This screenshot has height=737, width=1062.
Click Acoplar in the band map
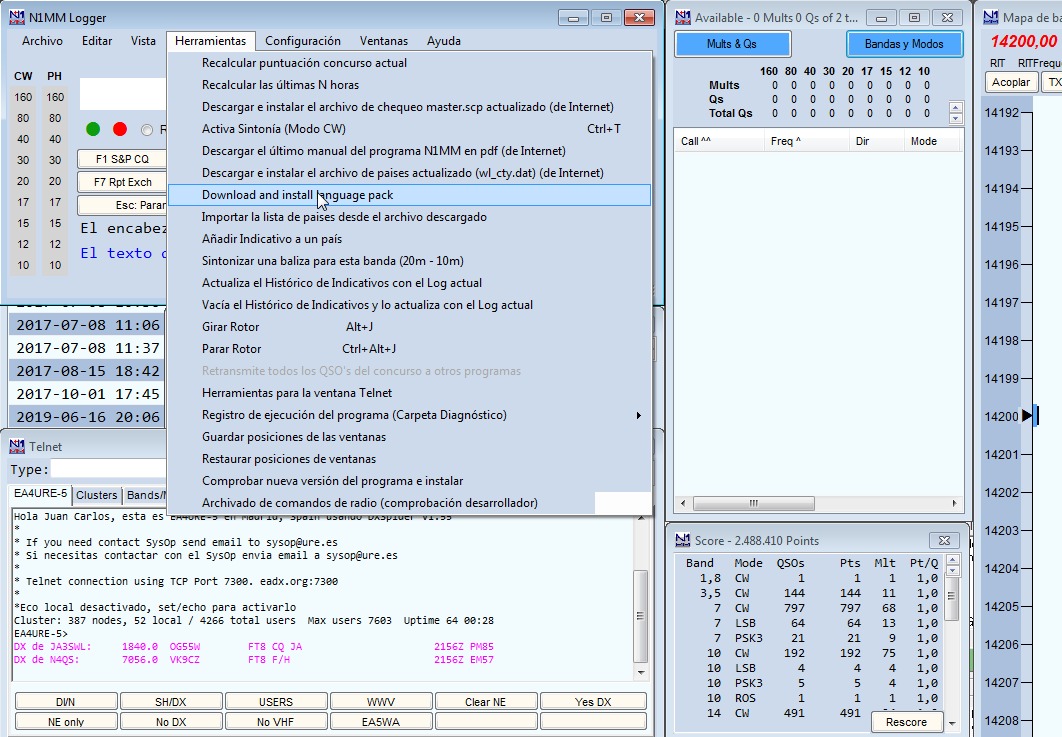pyautogui.click(x=1011, y=82)
